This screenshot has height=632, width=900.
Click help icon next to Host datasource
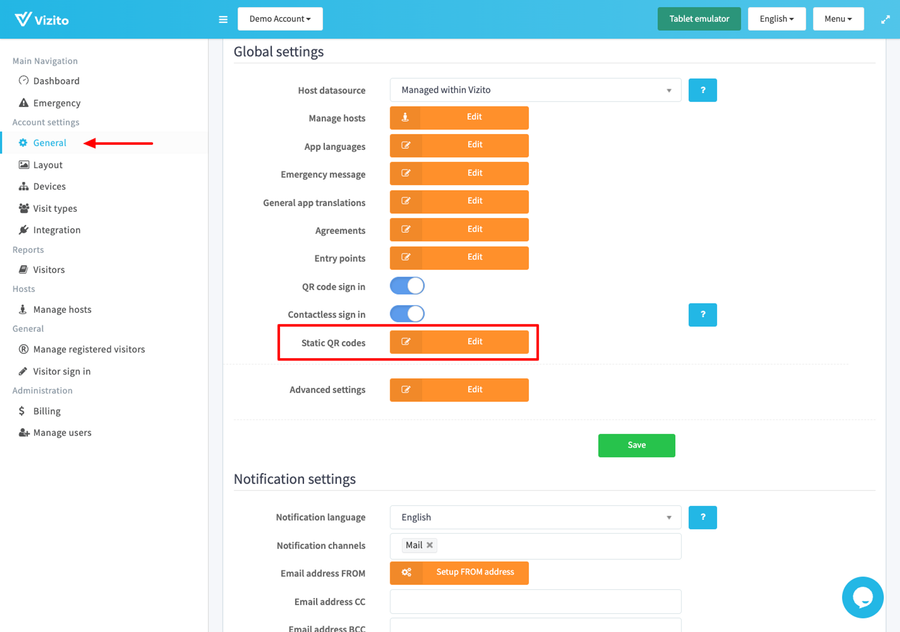tap(702, 90)
